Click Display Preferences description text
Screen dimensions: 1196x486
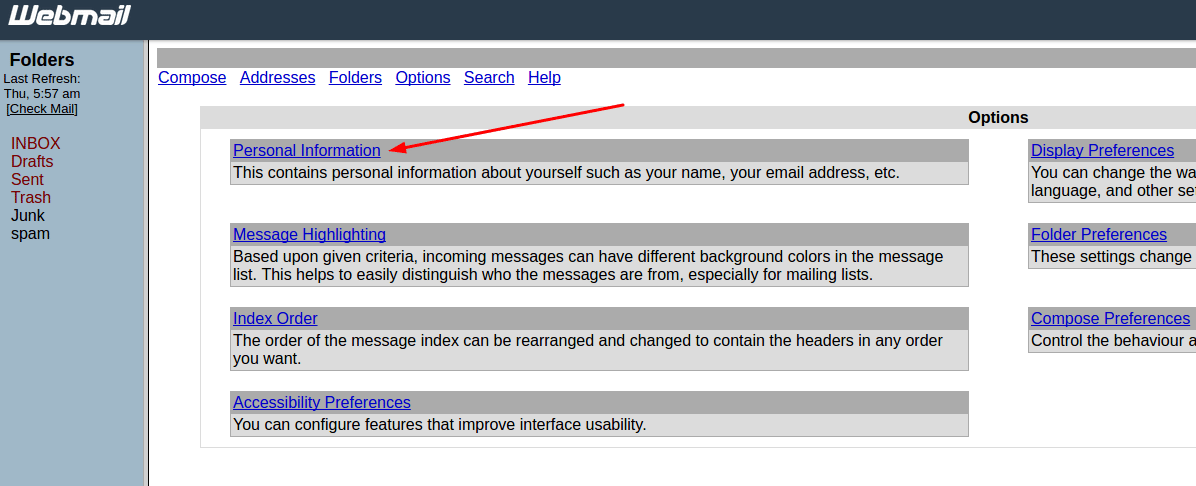(x=1113, y=182)
